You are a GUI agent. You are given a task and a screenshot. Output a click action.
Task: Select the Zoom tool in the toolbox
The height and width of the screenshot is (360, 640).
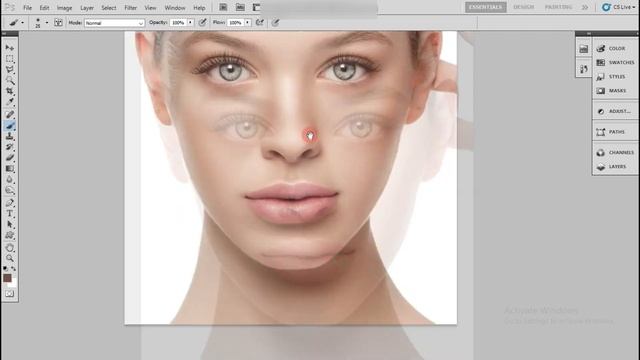(x=10, y=258)
